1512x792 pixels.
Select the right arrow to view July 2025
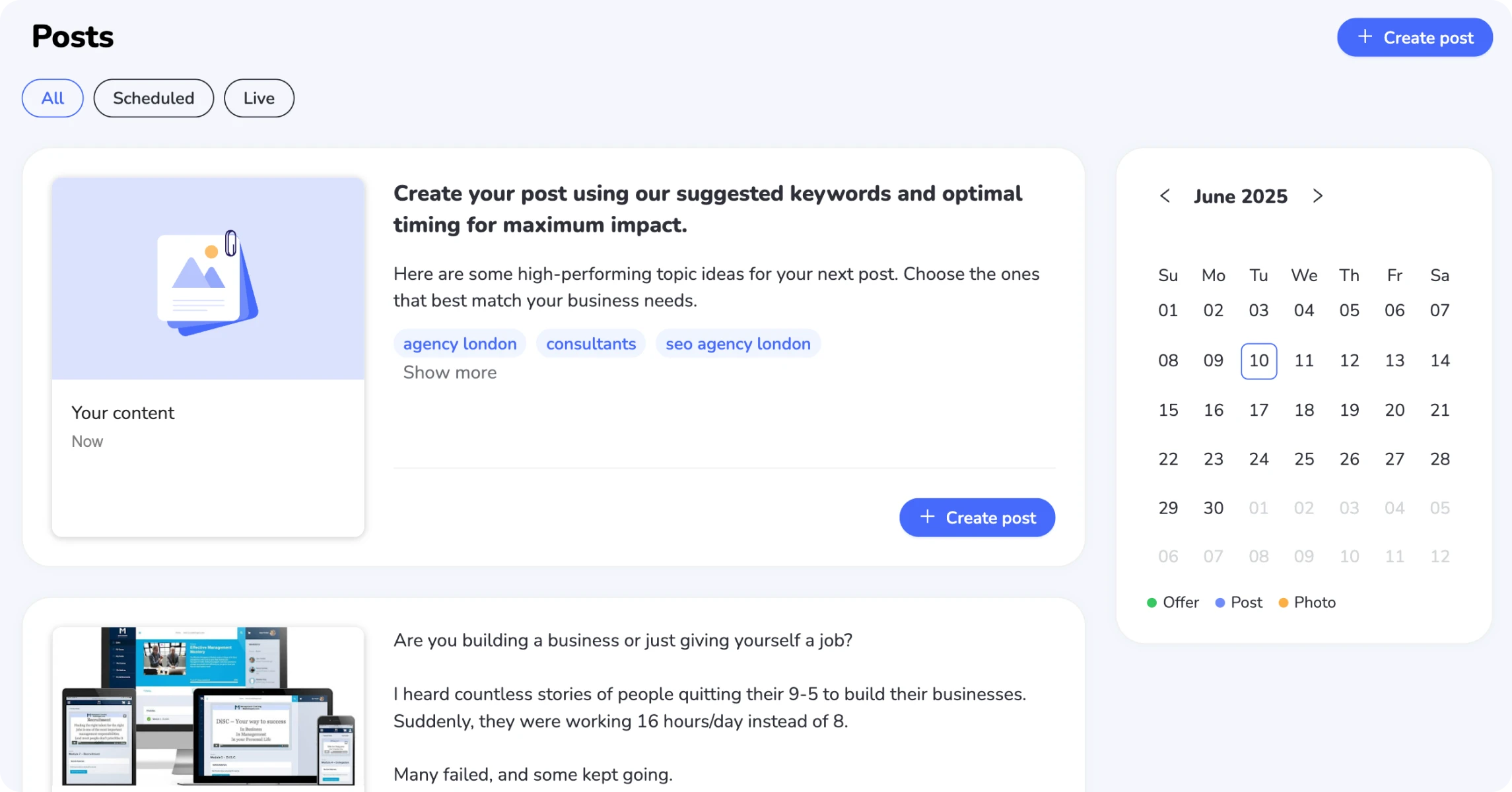pos(1318,196)
